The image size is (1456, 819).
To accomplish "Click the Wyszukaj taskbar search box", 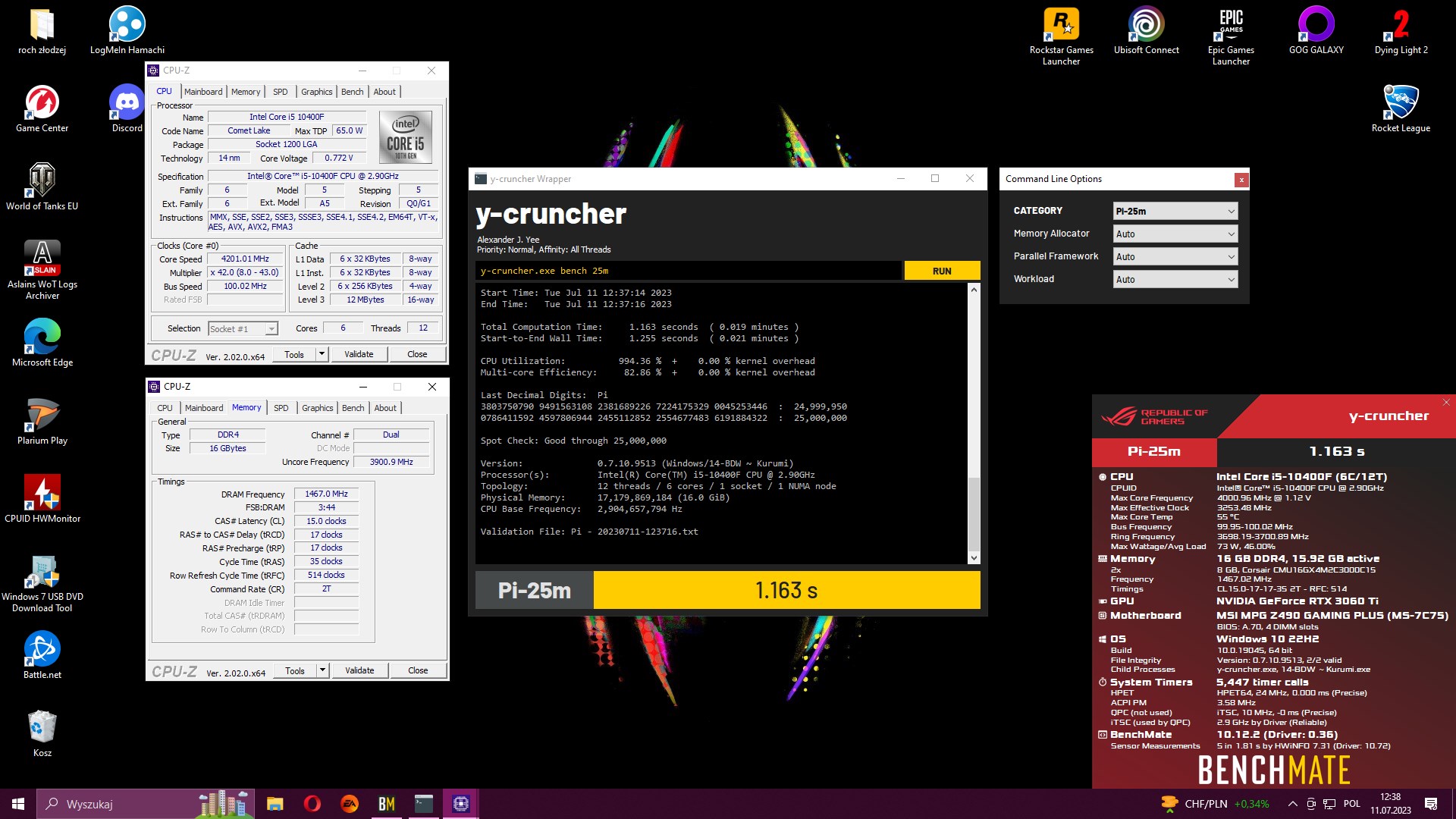I will click(x=147, y=804).
